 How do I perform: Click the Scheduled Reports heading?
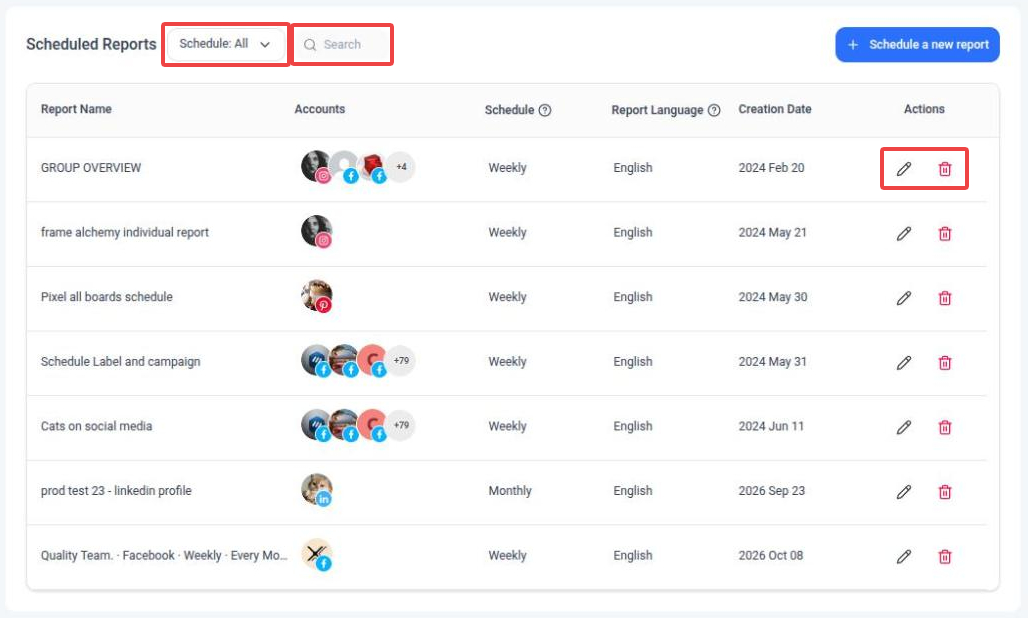click(x=91, y=44)
